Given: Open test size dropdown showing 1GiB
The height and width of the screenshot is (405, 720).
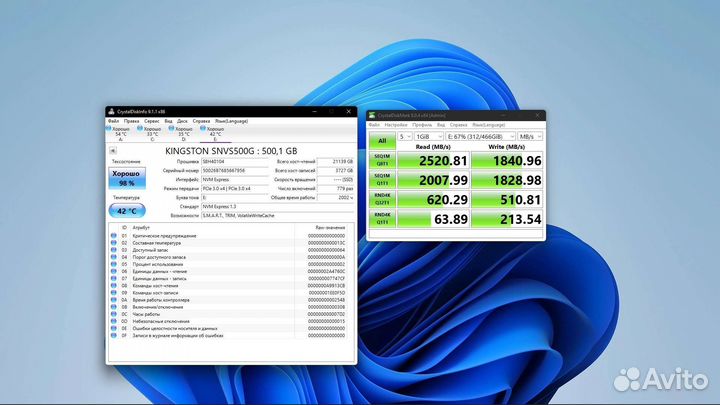Looking at the screenshot, I should (429, 136).
